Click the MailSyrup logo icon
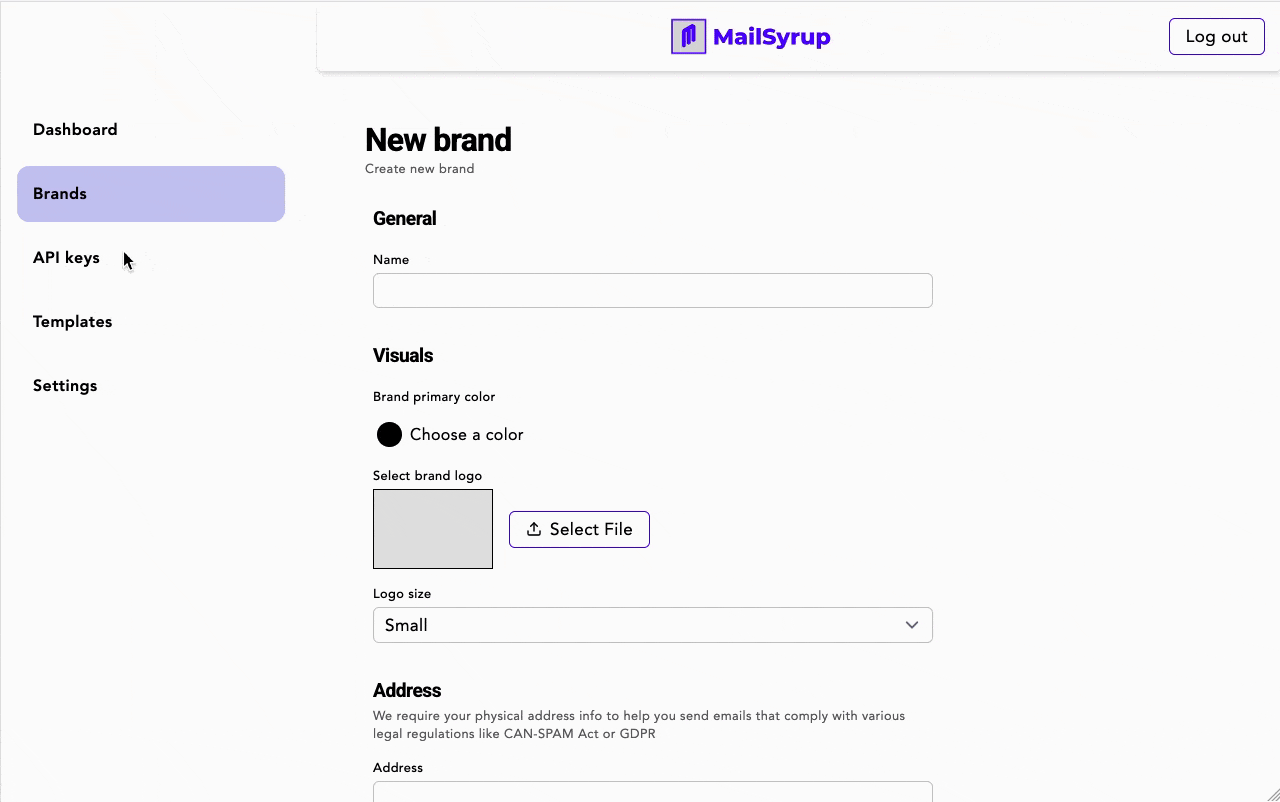This screenshot has width=1280, height=802. tap(688, 36)
